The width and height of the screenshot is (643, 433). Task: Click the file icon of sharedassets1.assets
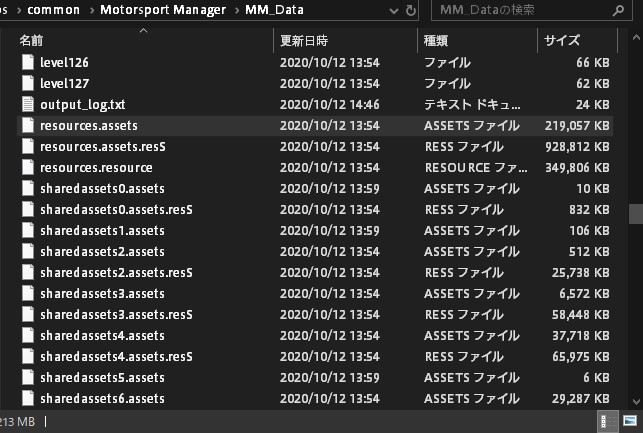tap(28, 230)
